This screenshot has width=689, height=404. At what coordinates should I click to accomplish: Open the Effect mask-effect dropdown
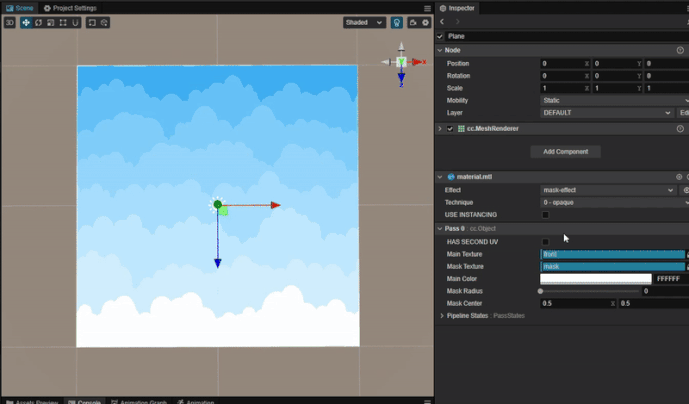[608, 190]
